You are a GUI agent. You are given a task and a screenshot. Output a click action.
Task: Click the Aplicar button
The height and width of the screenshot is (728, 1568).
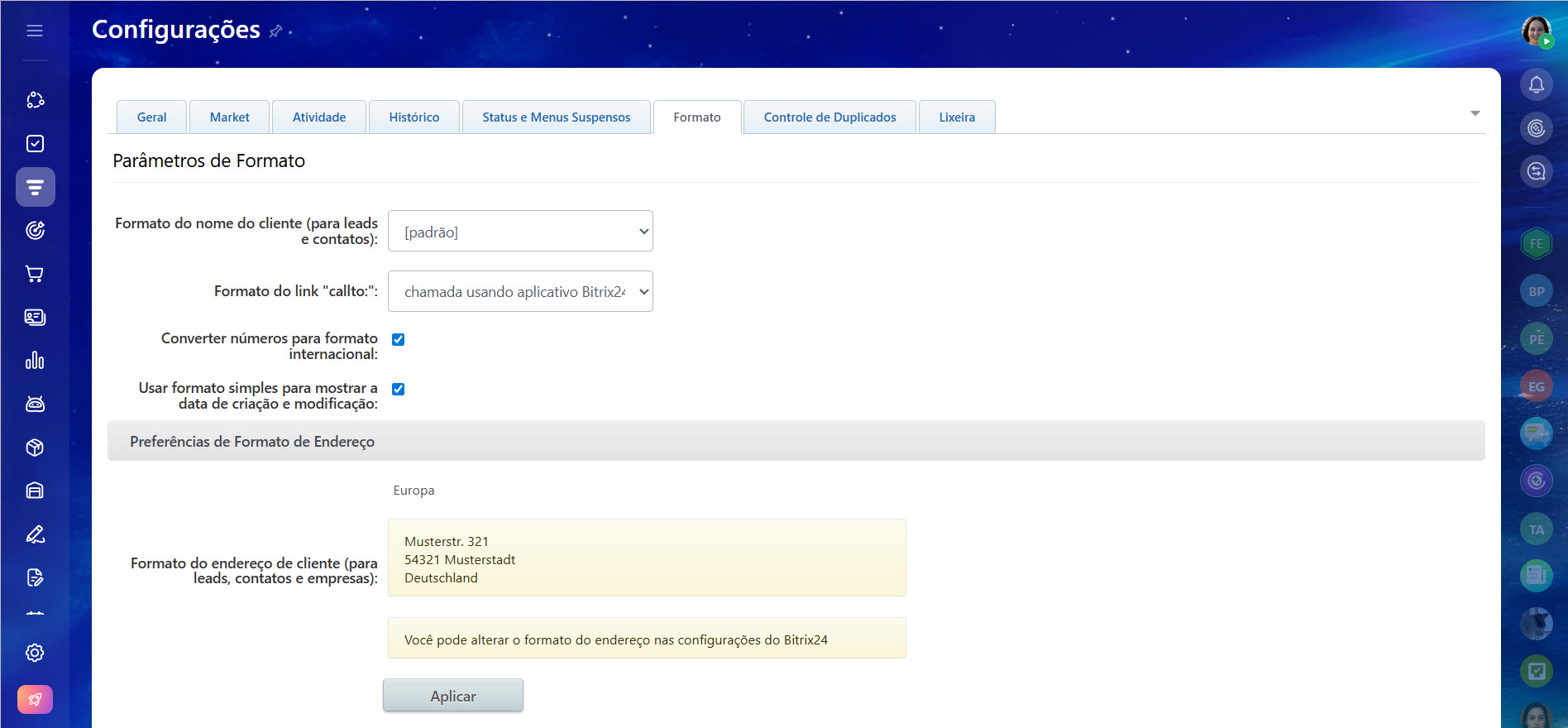(x=453, y=696)
